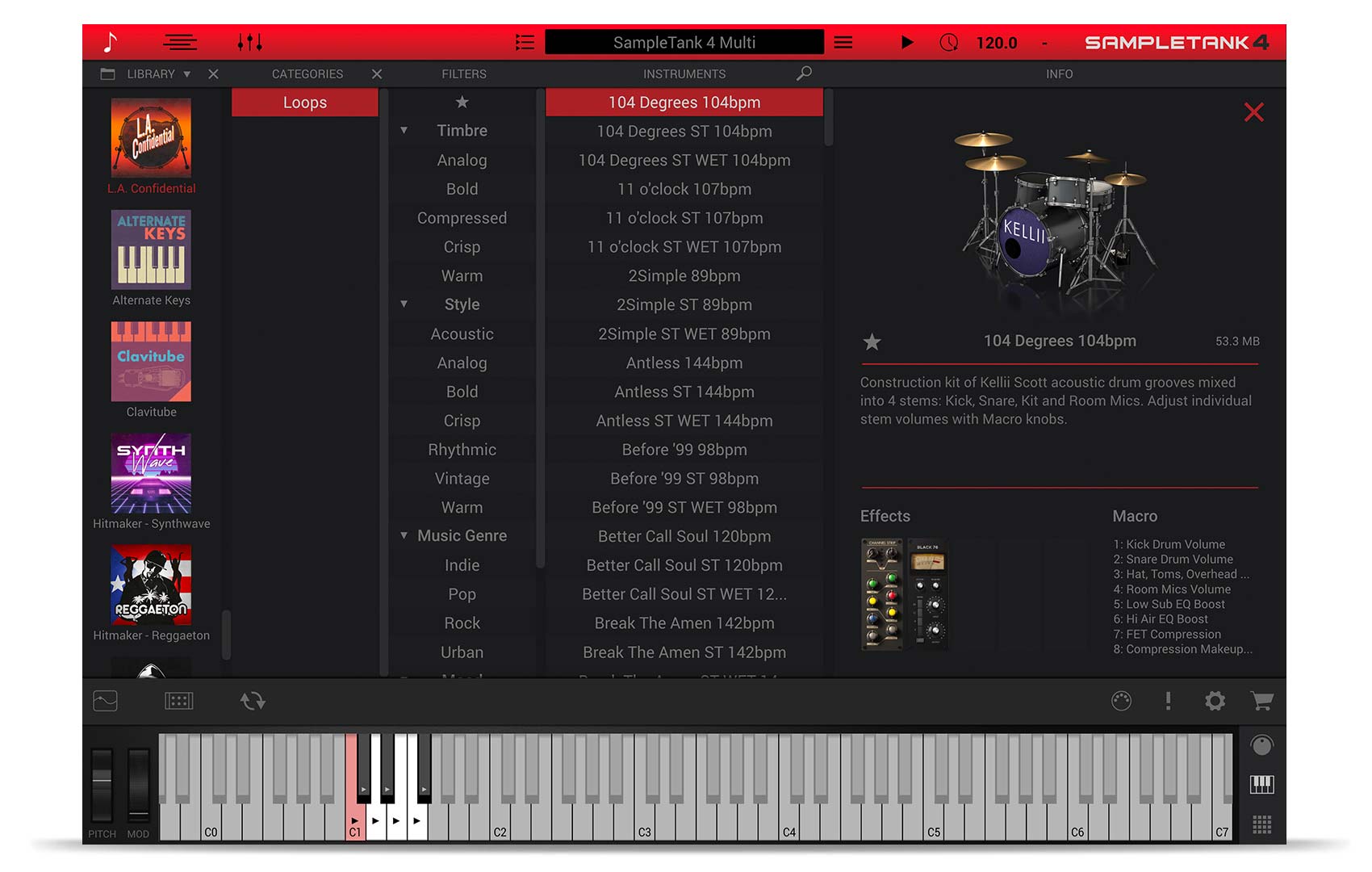Click the tempo value 120.0
This screenshot has width=1372, height=872.
point(996,43)
